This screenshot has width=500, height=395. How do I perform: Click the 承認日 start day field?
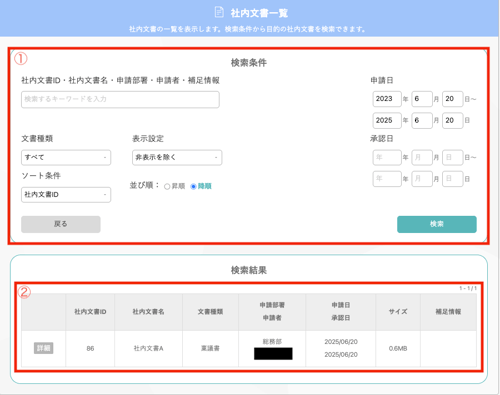coord(453,157)
